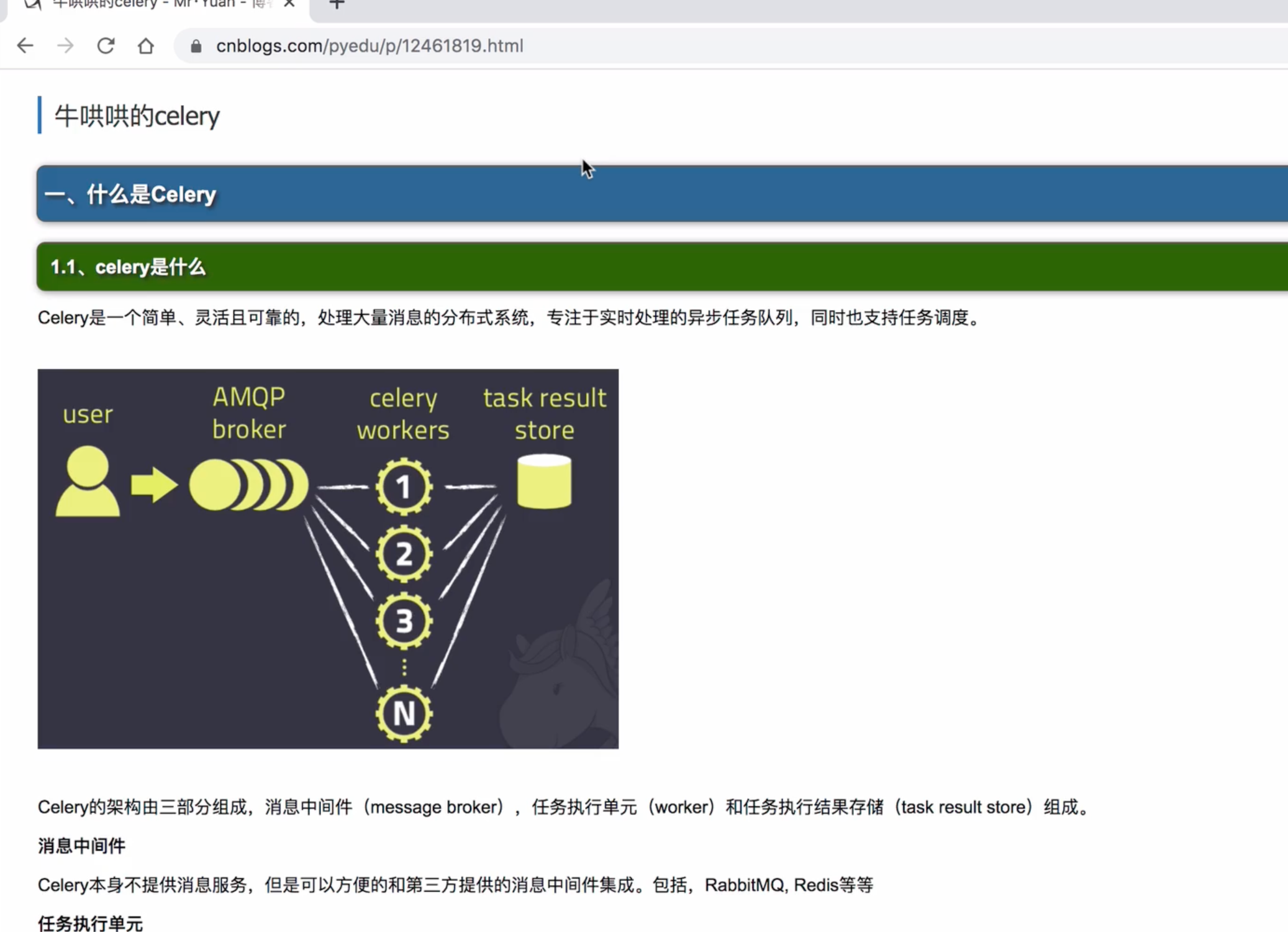Reload the page with refresh icon
This screenshot has height=932, width=1288.
(106, 45)
